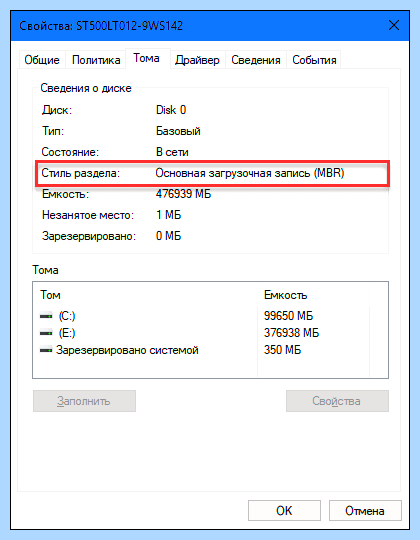Click the drive icon next to (C:)
Image resolution: width=420 pixels, height=540 pixels.
pyautogui.click(x=46, y=316)
